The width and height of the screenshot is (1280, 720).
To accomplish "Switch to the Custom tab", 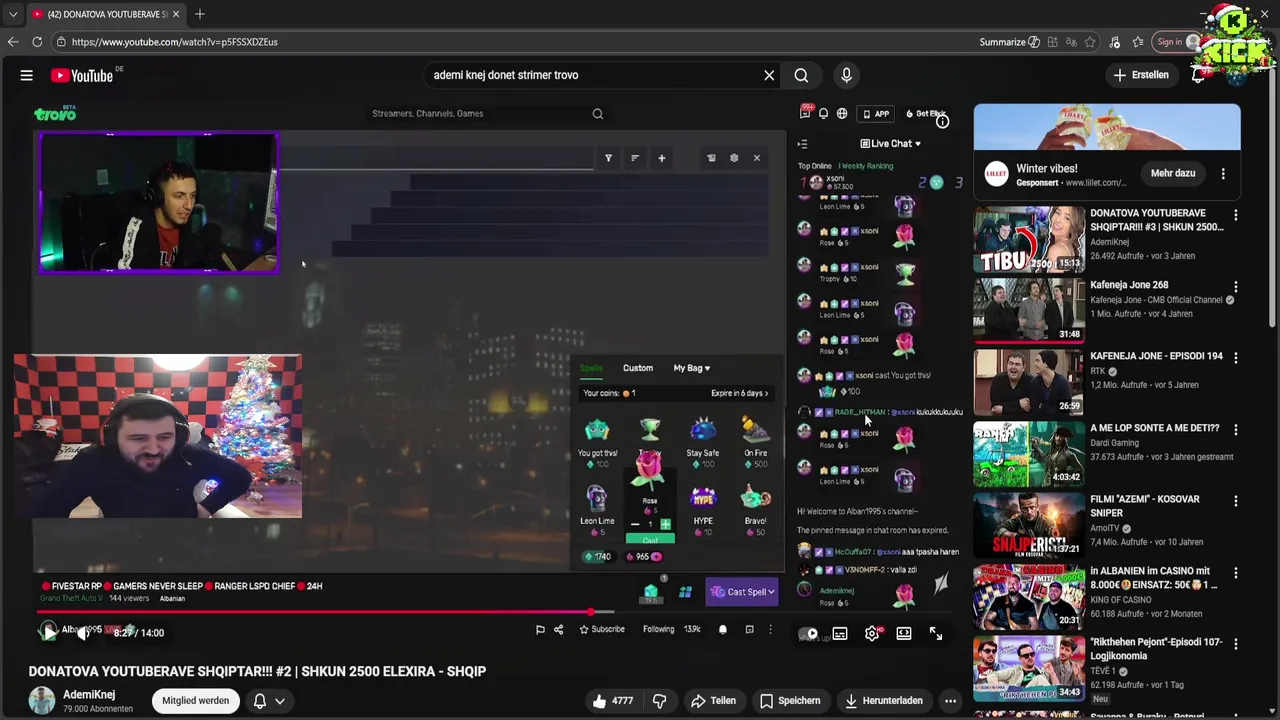I will [638, 368].
